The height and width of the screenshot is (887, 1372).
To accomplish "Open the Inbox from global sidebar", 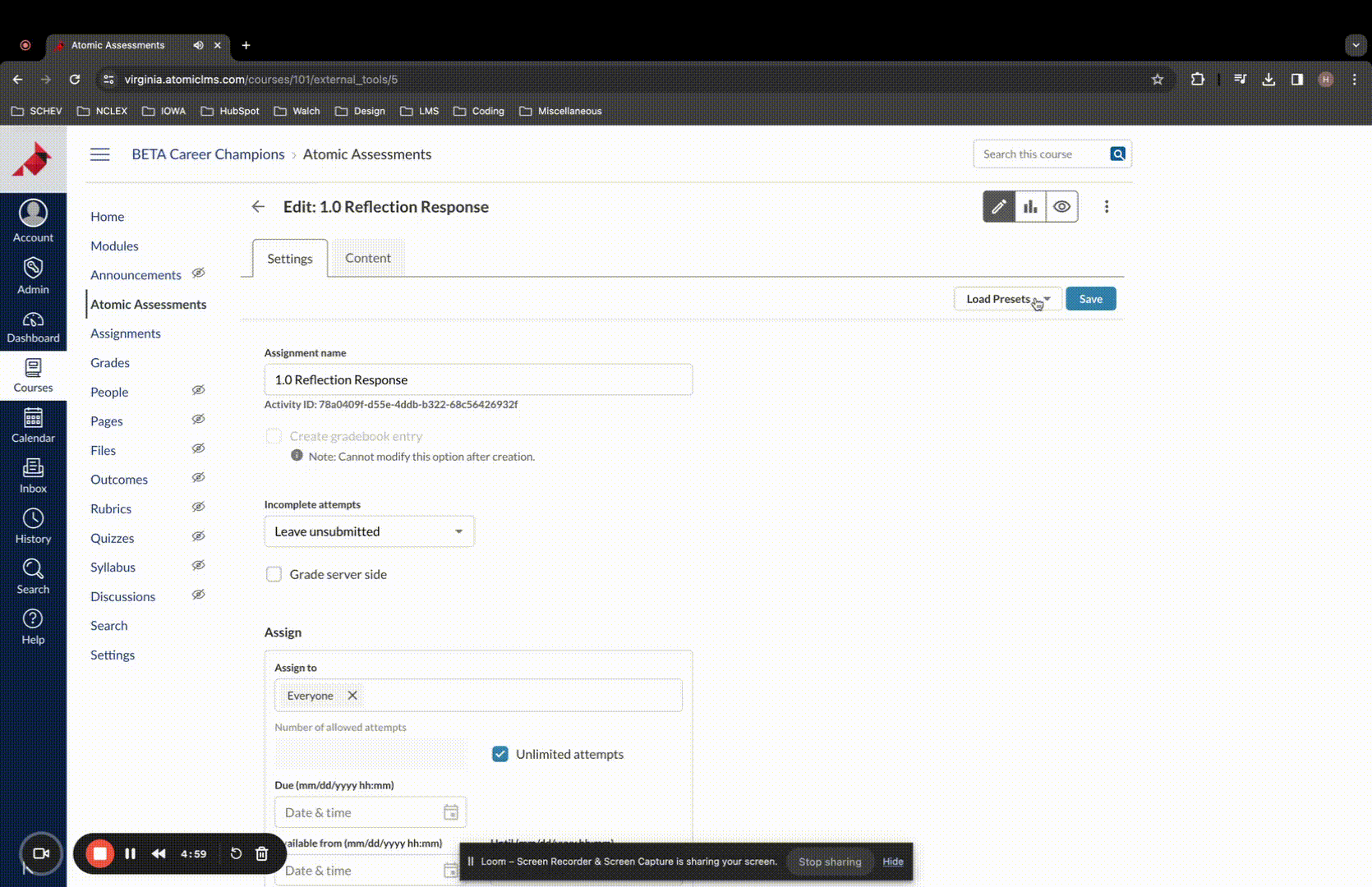I will pos(33,476).
